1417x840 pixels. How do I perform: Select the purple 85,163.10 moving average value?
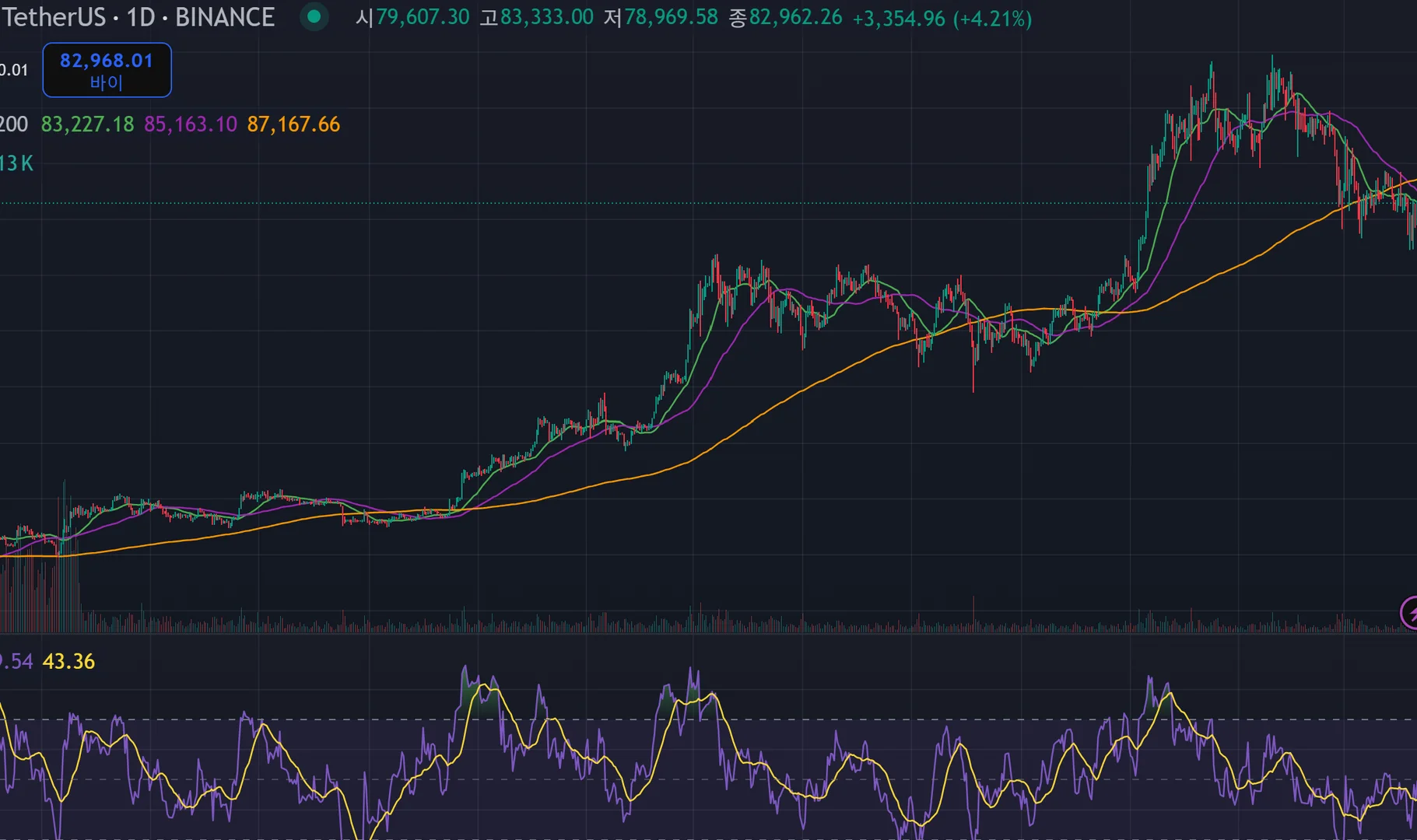(191, 124)
